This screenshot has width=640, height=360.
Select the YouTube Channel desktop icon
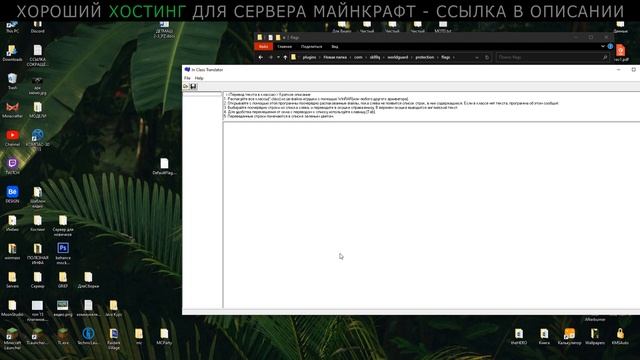(x=12, y=138)
